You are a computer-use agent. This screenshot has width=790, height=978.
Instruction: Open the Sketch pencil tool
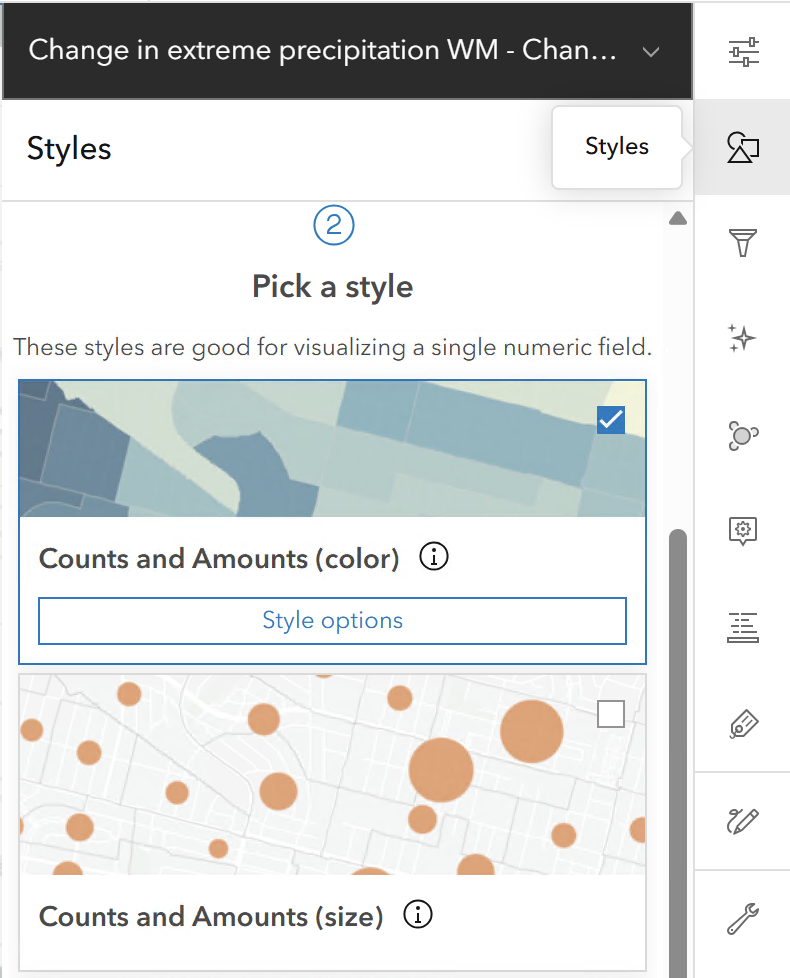coord(743,821)
